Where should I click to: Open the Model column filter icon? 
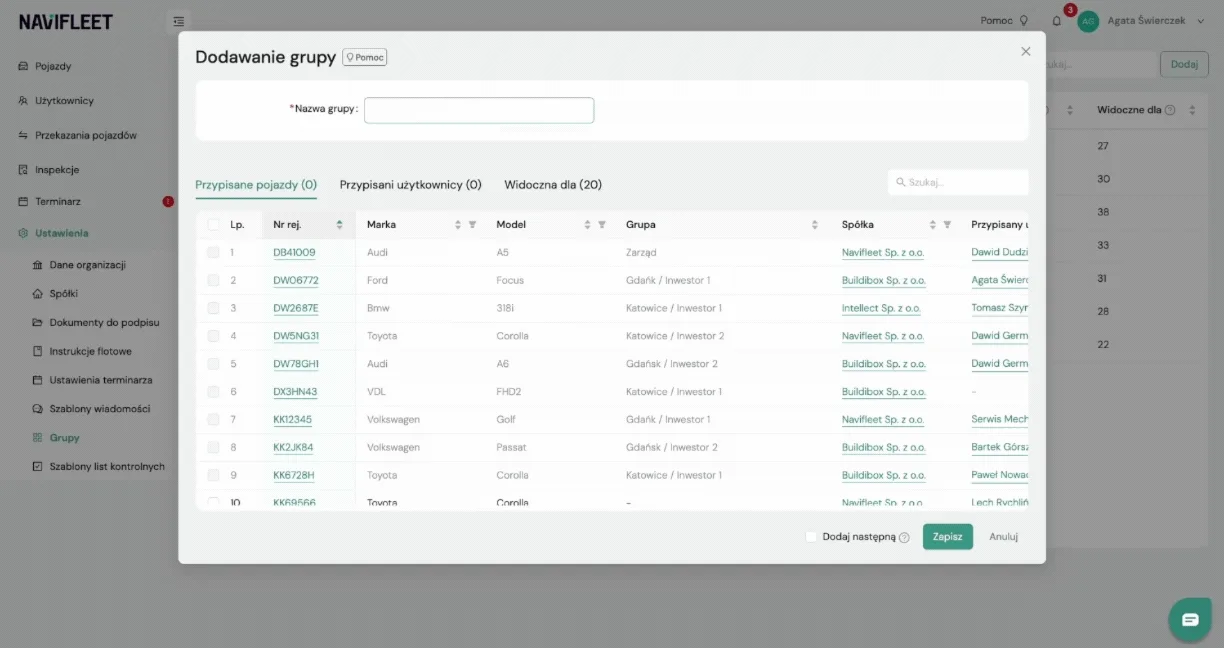602,225
